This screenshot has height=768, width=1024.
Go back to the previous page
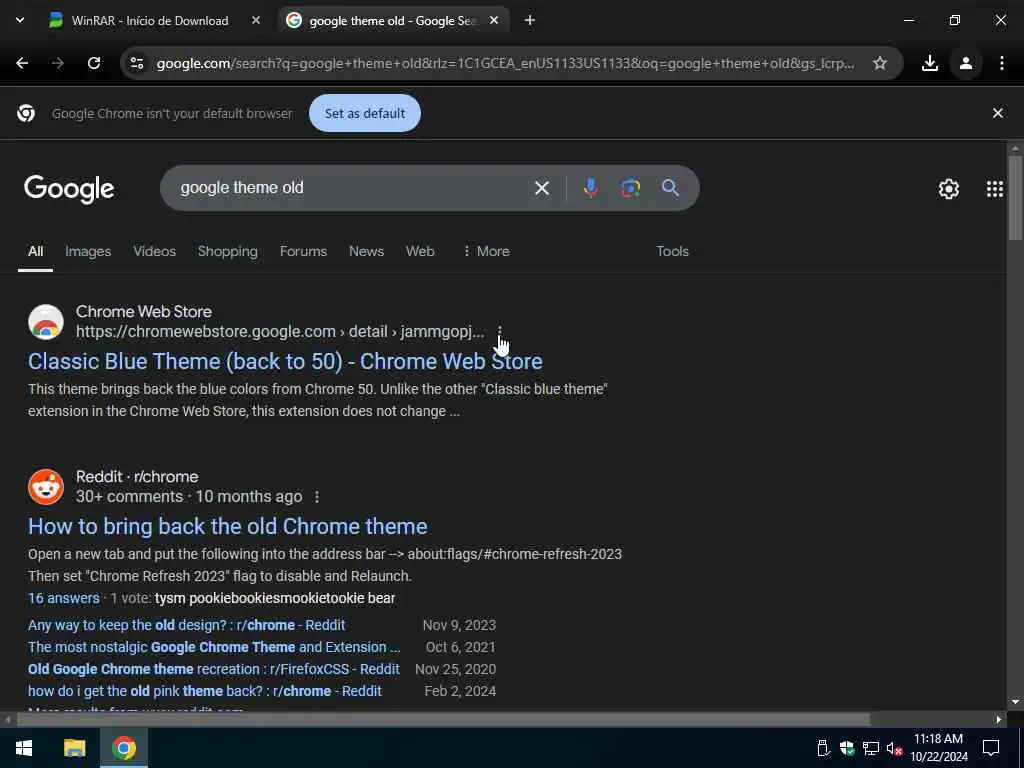click(22, 63)
